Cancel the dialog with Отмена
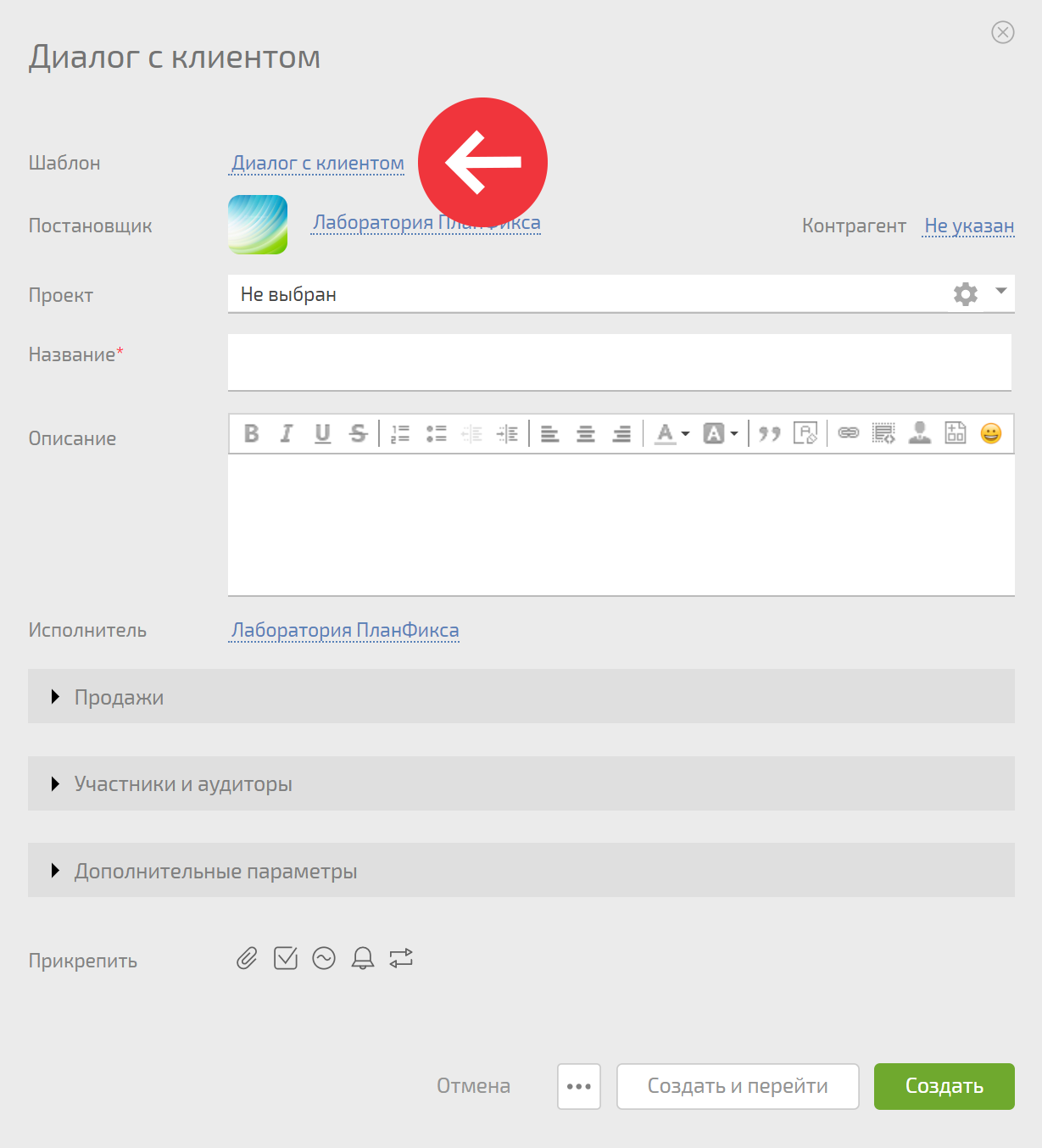This screenshot has width=1042, height=1148. click(473, 1086)
